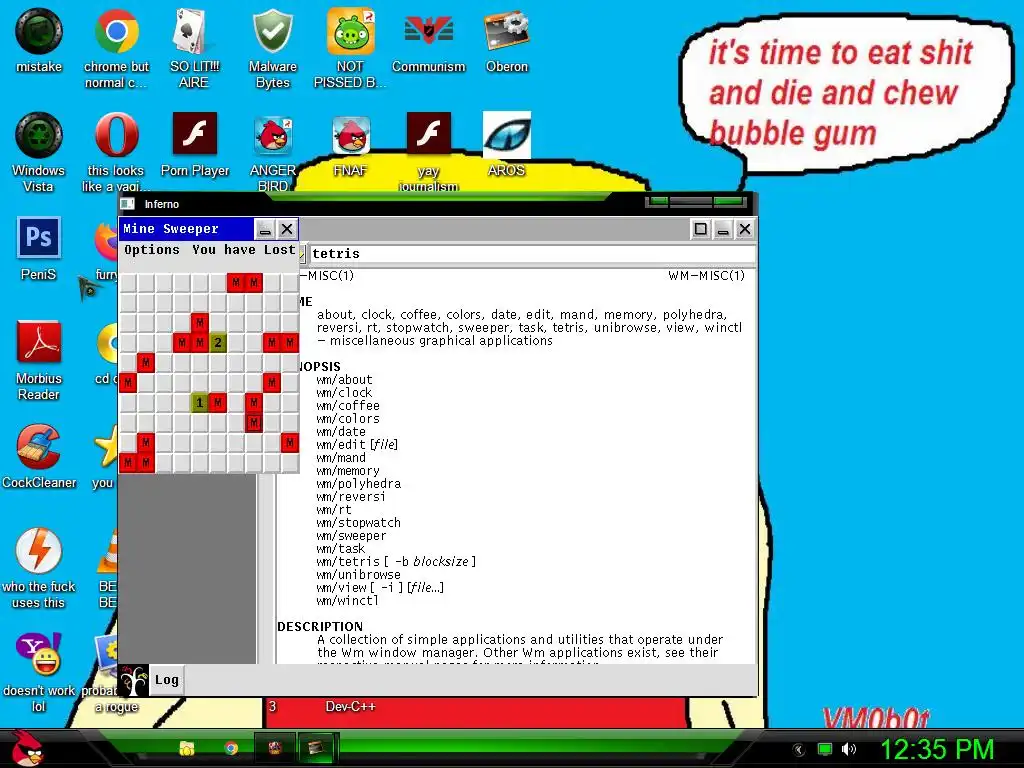Select the active Inferno taskbar button
The height and width of the screenshot is (768, 1024).
point(317,747)
